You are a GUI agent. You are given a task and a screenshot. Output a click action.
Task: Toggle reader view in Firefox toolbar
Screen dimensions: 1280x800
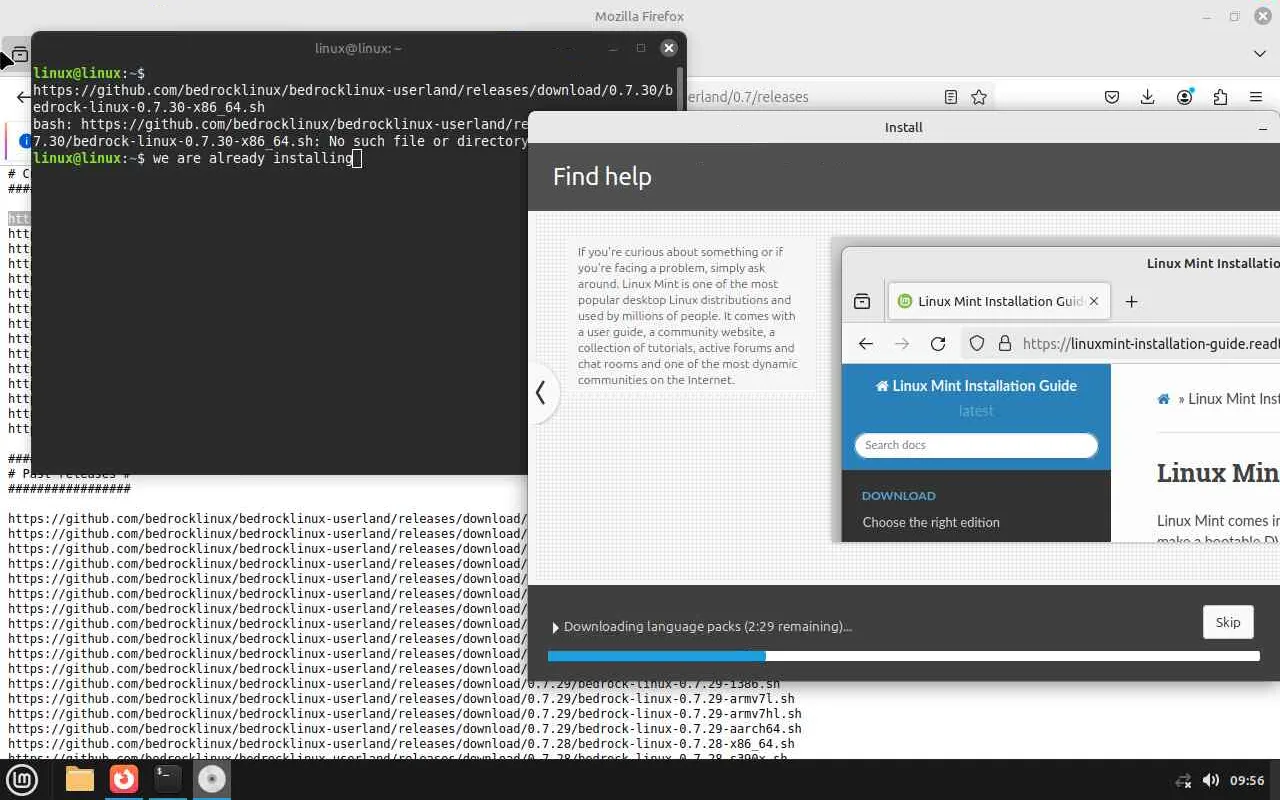(x=951, y=97)
